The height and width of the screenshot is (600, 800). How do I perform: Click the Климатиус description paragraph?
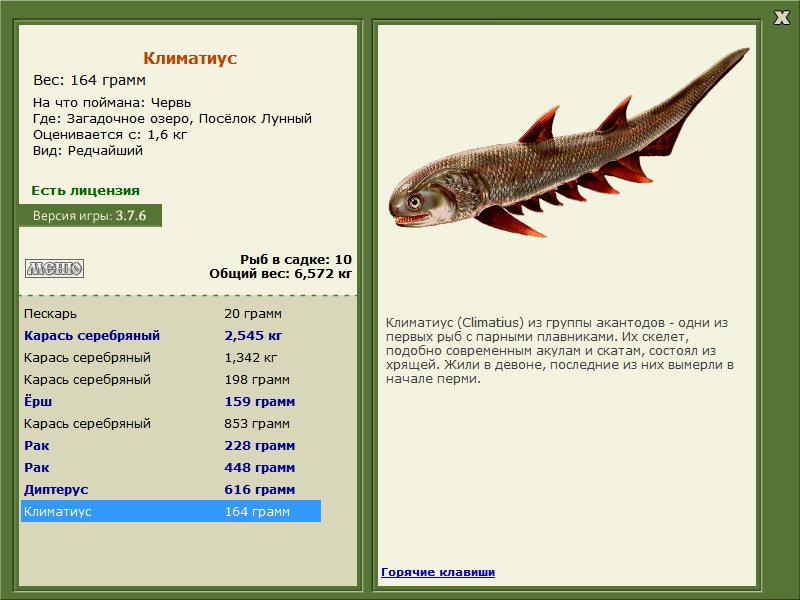560,351
